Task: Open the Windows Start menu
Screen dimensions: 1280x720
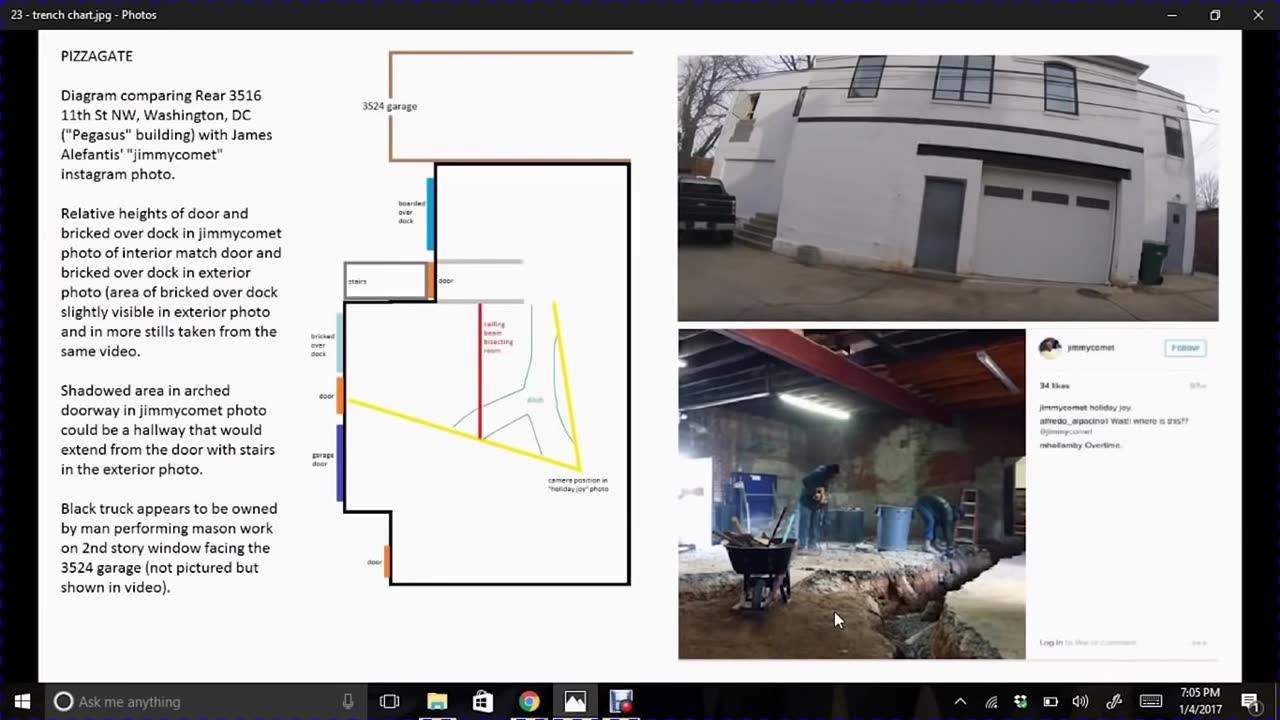Action: coord(22,701)
